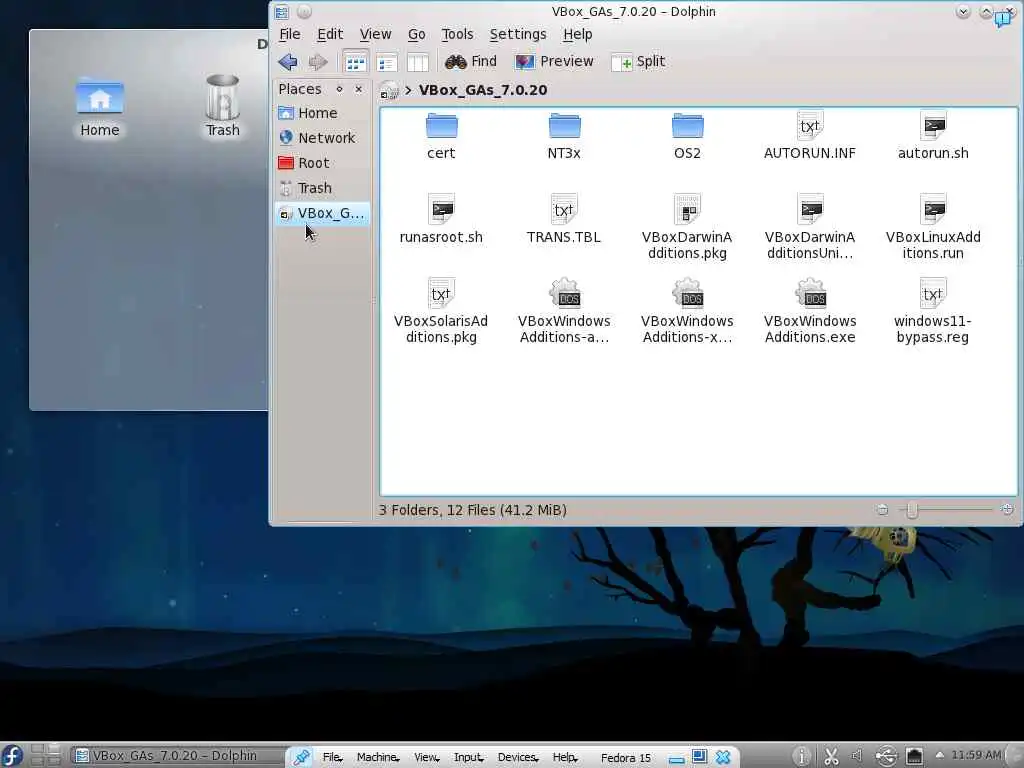Viewport: 1024px width, 768px height.
Task: Open the VirtualBox Machine menu
Action: pyautogui.click(x=377, y=758)
